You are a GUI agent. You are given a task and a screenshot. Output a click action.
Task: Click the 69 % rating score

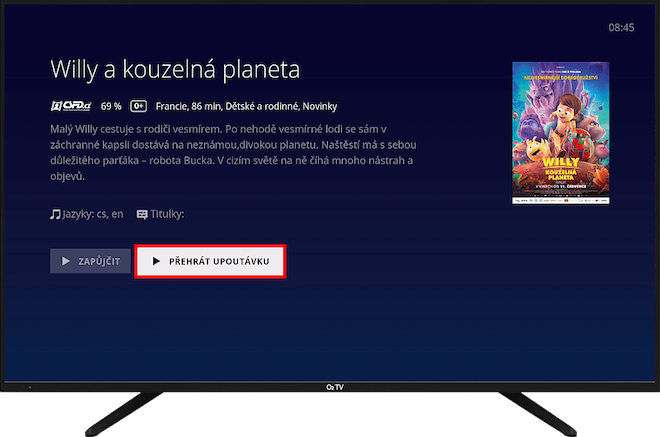111,106
